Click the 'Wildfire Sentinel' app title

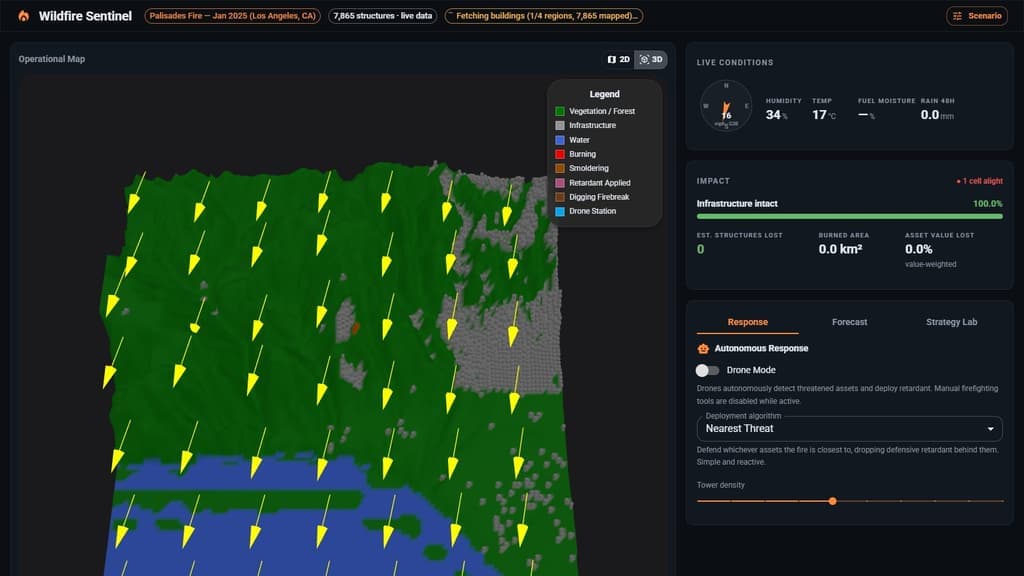[85, 16]
